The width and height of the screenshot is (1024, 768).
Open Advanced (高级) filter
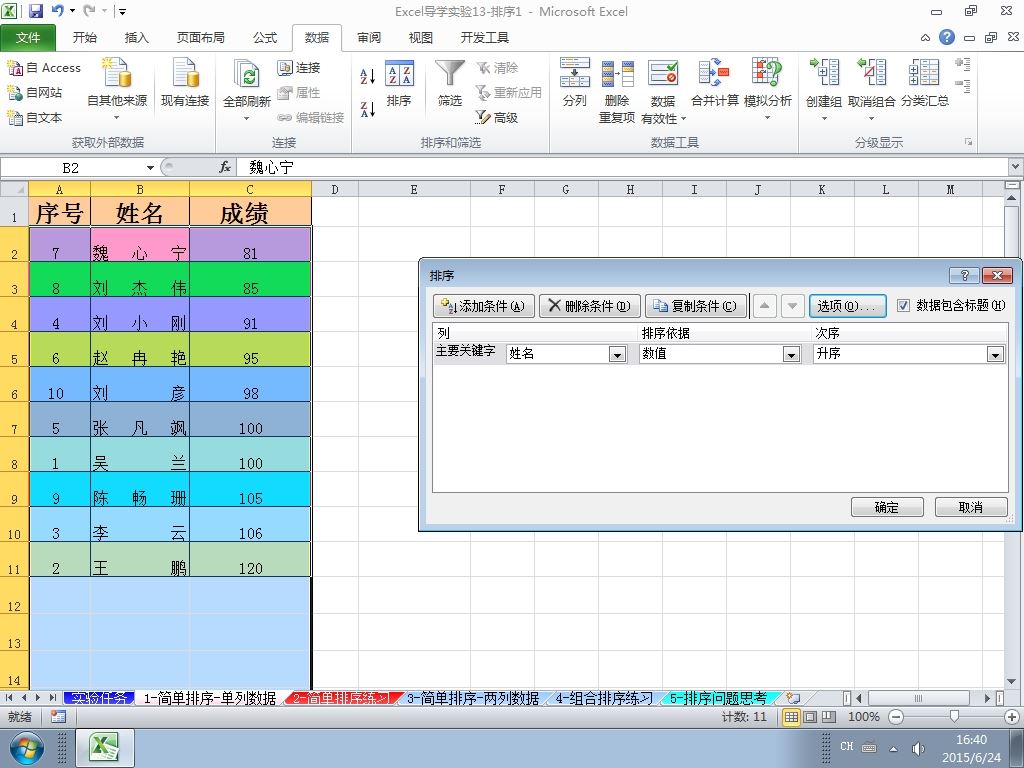pyautogui.click(x=497, y=118)
